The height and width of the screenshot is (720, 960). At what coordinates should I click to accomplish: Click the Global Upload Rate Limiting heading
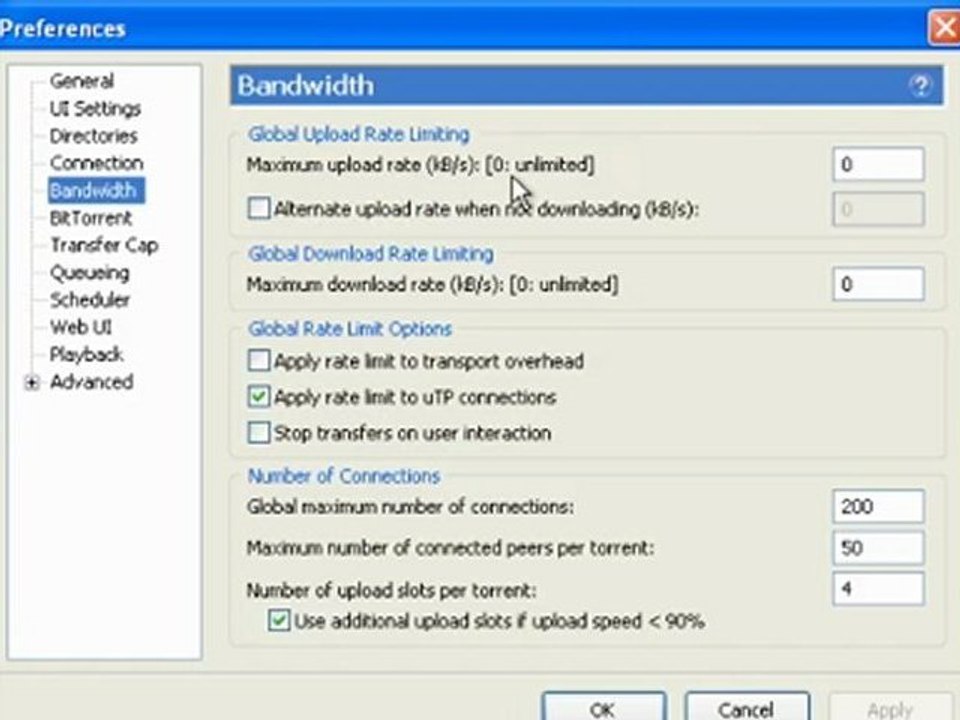point(359,134)
